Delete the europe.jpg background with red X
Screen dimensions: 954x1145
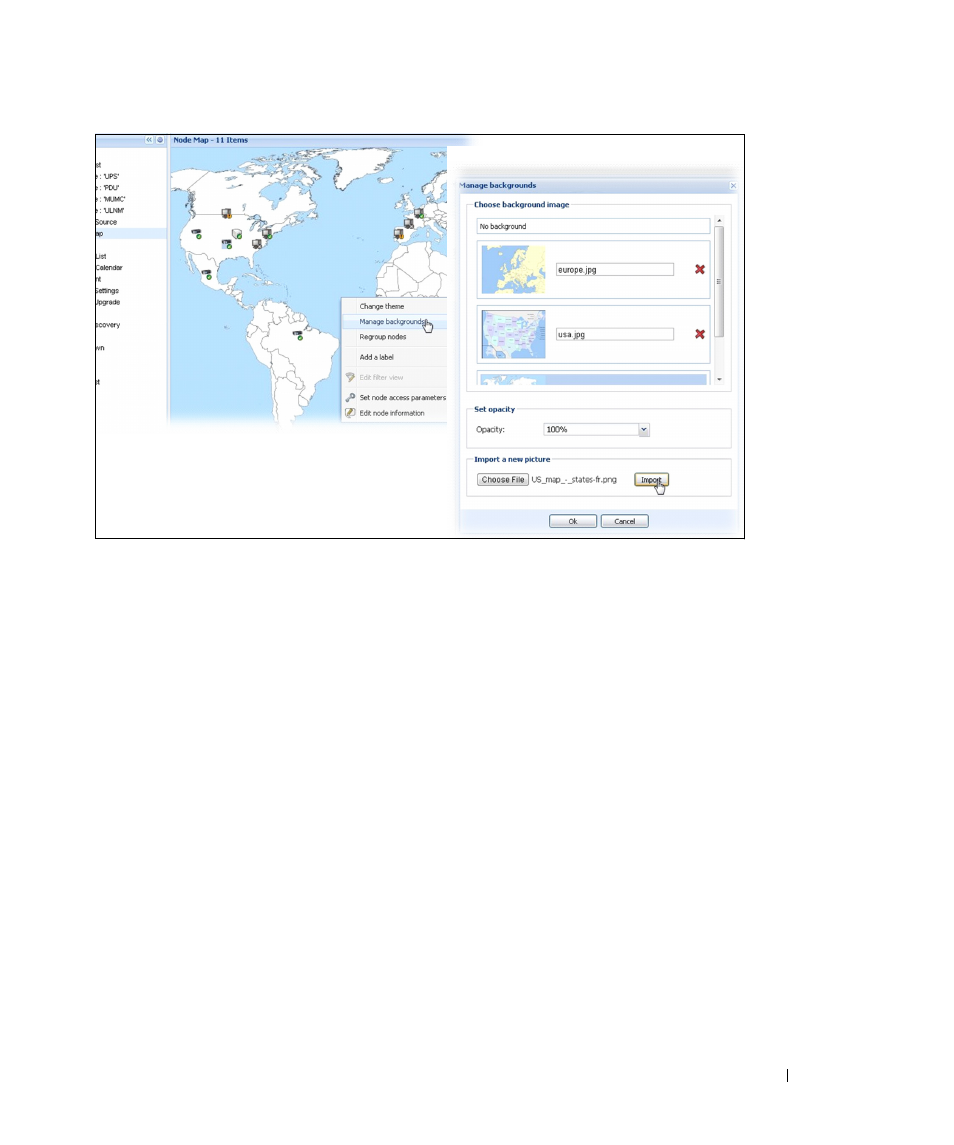tap(700, 269)
